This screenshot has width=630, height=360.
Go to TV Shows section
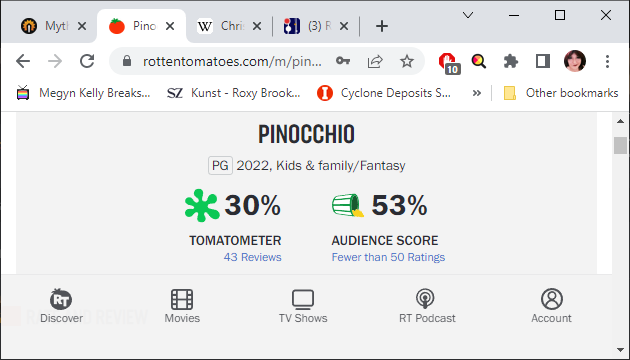[x=303, y=306]
